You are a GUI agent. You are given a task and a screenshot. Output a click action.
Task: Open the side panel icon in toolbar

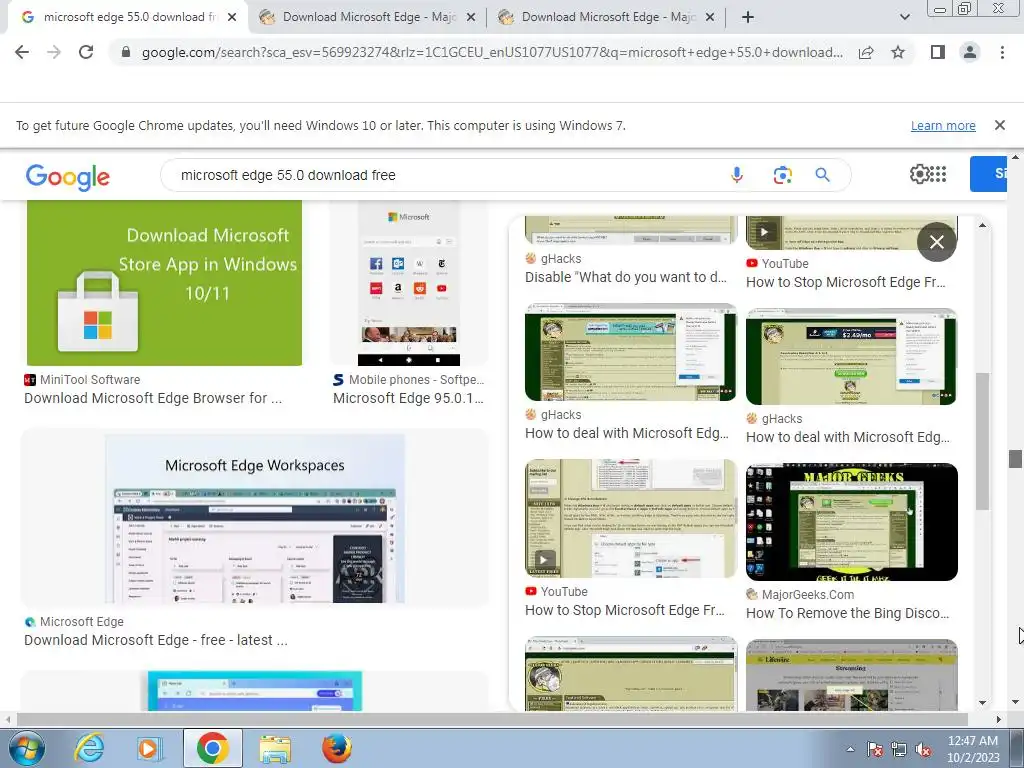[x=938, y=52]
